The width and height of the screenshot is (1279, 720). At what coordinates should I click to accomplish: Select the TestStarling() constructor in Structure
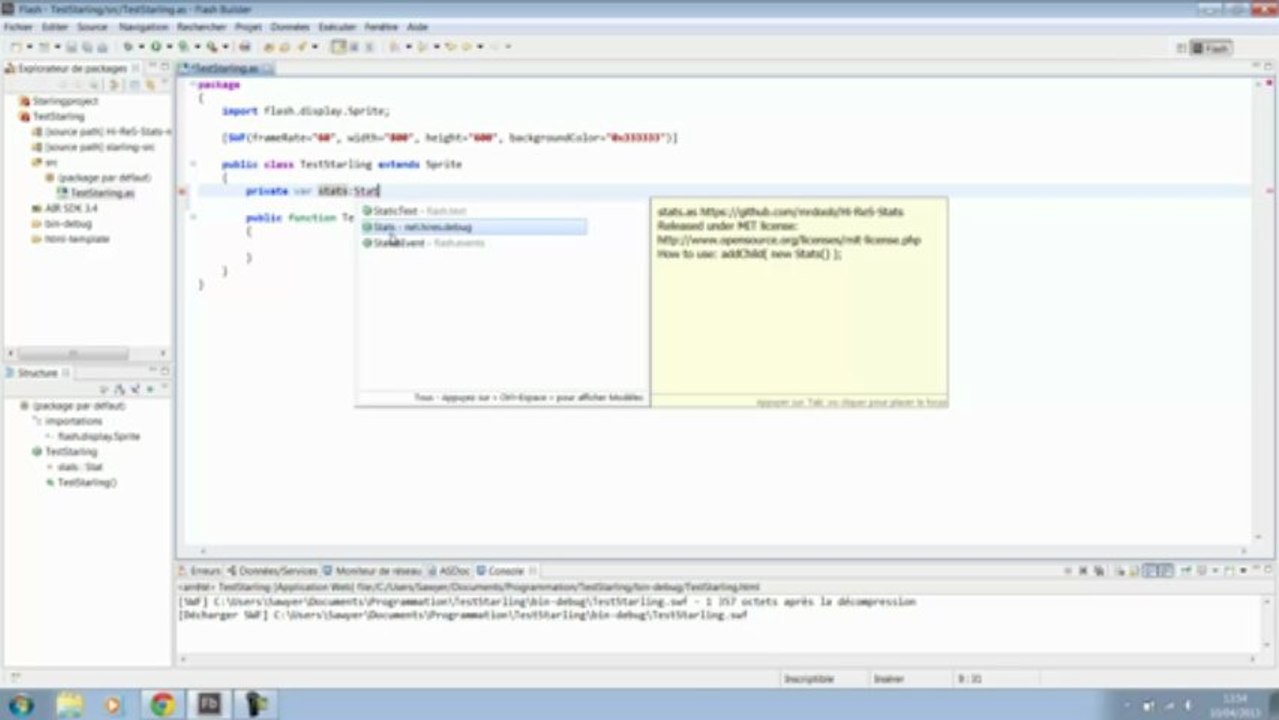[81, 482]
